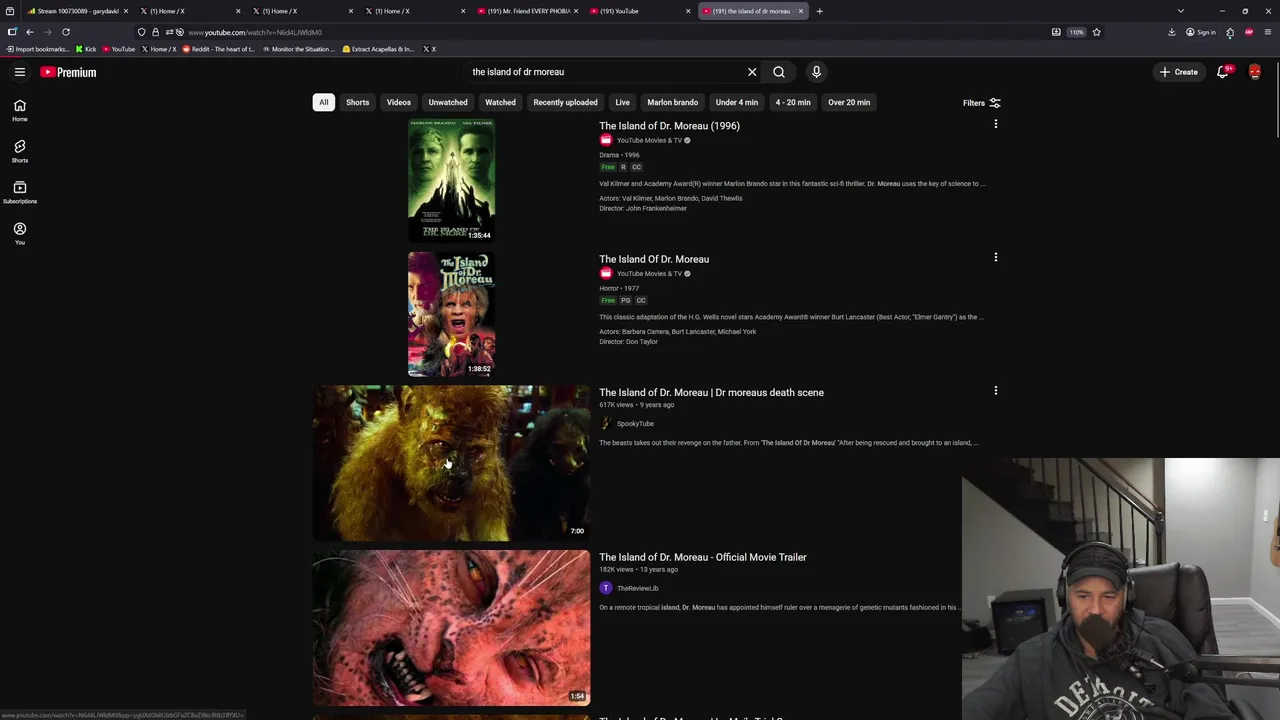
Task: Open the Dr moreaus death scene video title
Action: (x=711, y=392)
